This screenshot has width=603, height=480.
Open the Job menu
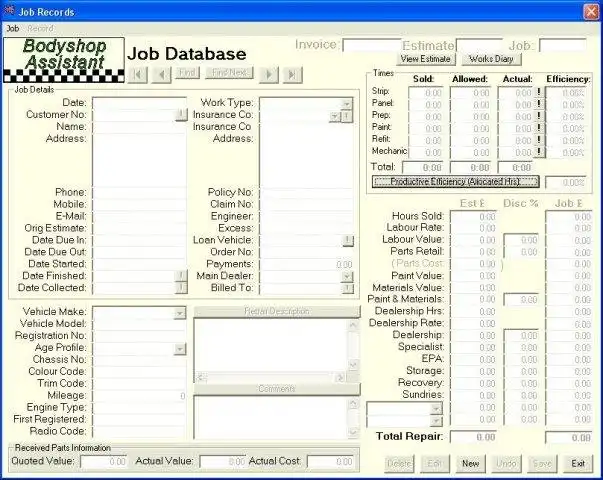(x=13, y=28)
